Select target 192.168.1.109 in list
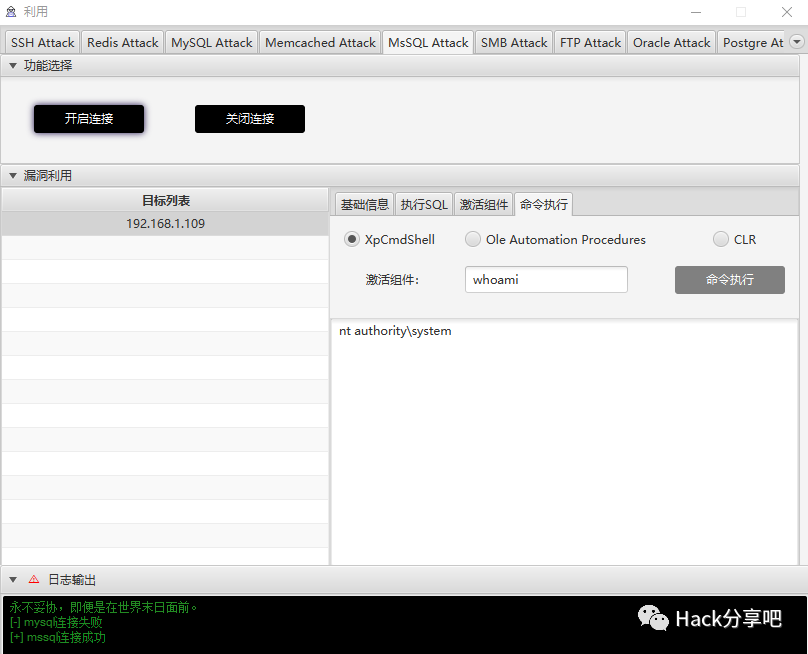The image size is (808, 654). pos(165,224)
